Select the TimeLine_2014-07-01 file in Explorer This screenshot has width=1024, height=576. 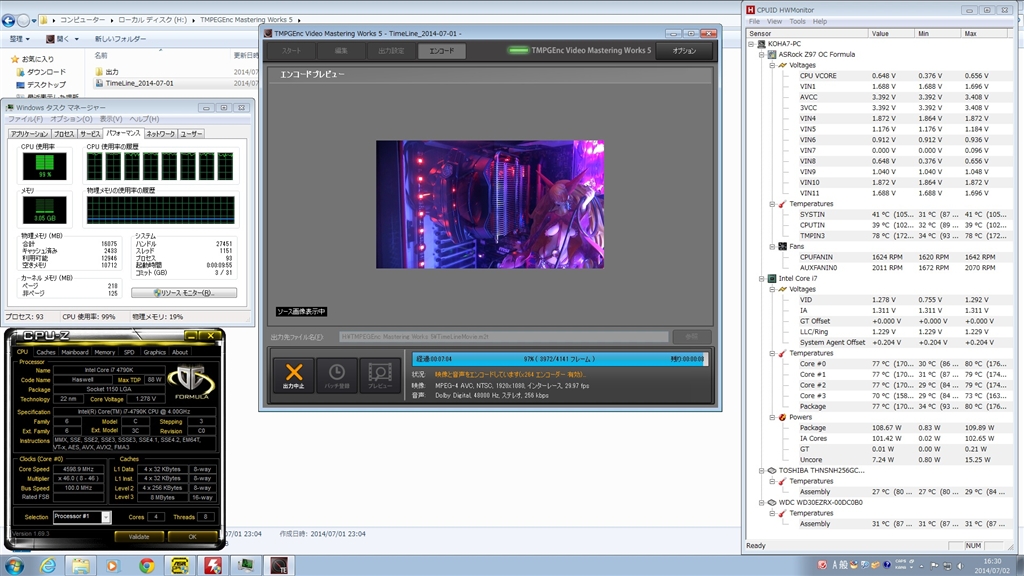[138, 83]
